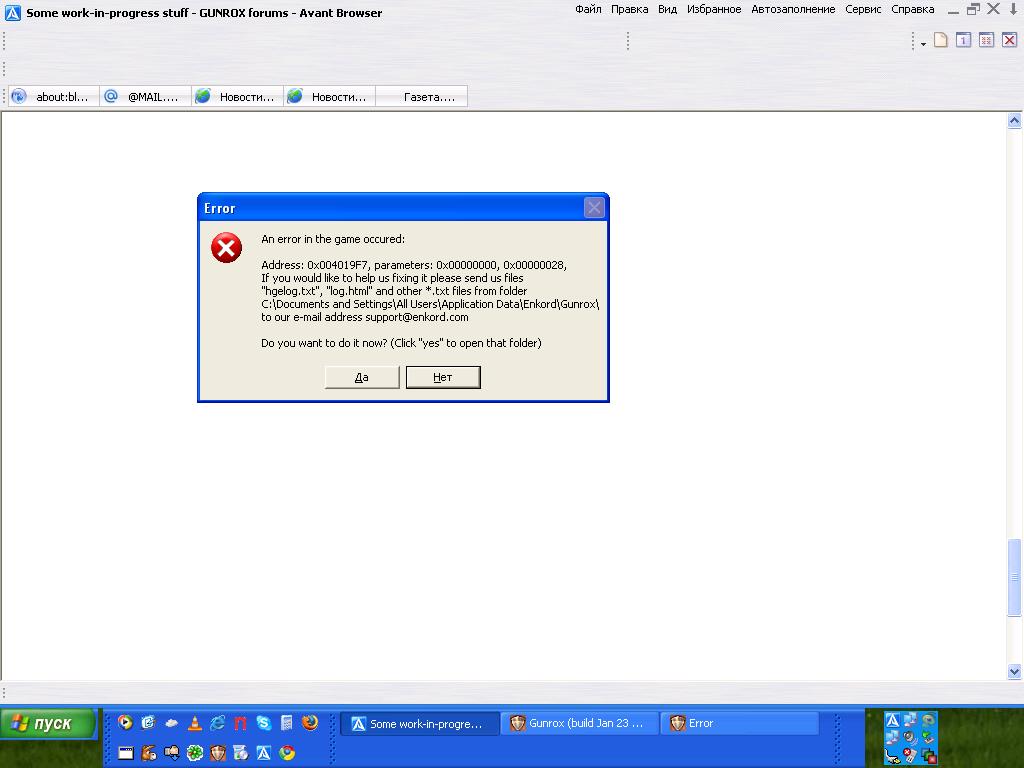1024x768 pixels.
Task: Switch to the Газета tab
Action: (x=422, y=97)
